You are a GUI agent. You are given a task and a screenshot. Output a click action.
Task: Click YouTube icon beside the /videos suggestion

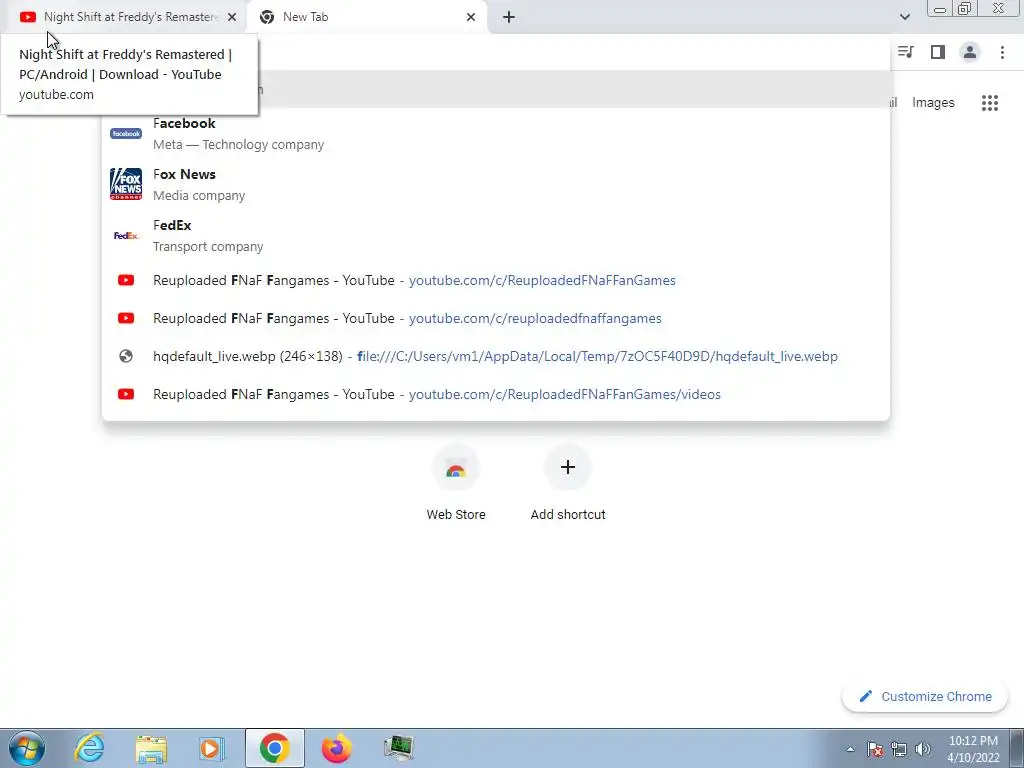coord(126,394)
